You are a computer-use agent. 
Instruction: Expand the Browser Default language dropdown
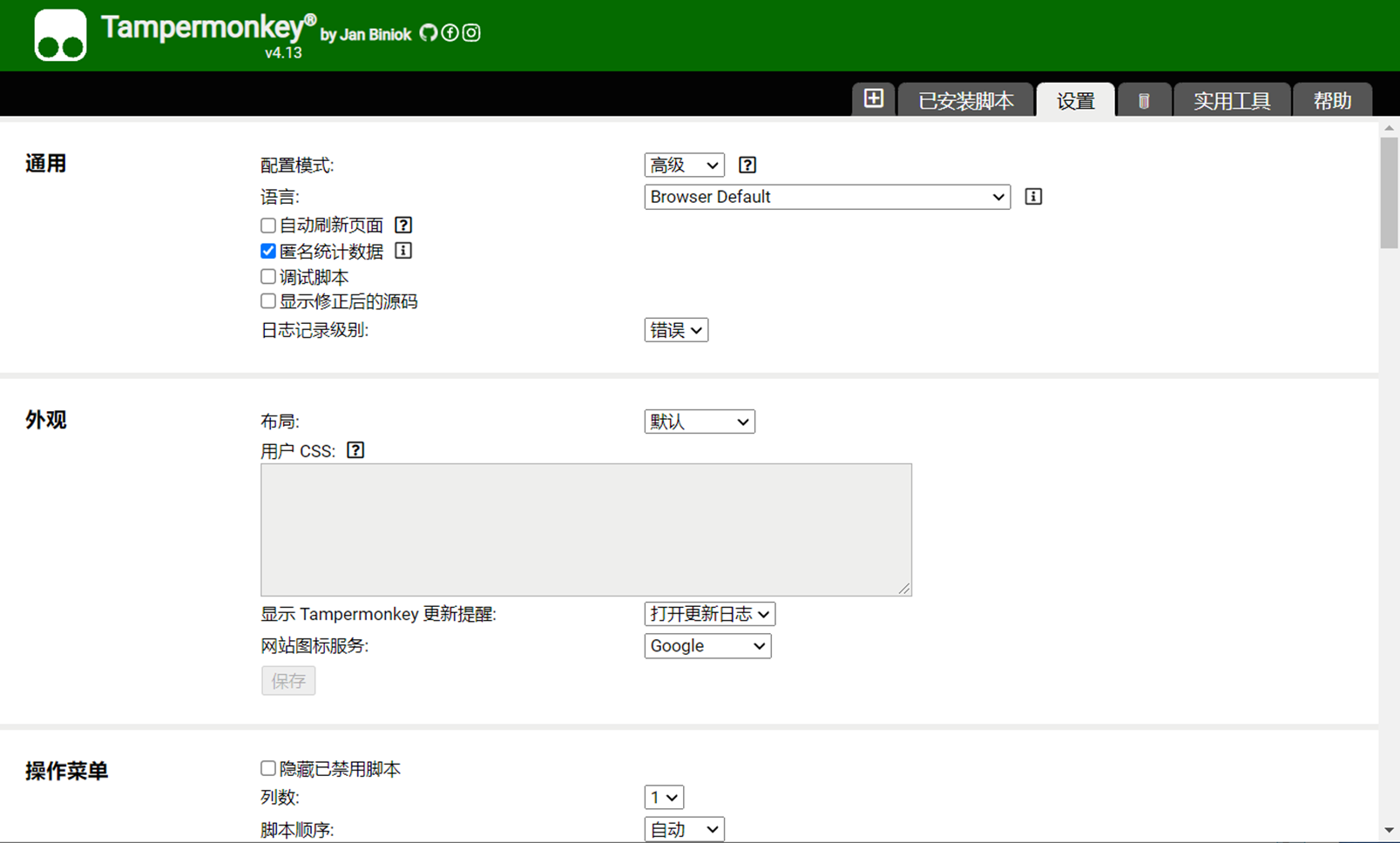pyautogui.click(x=827, y=197)
